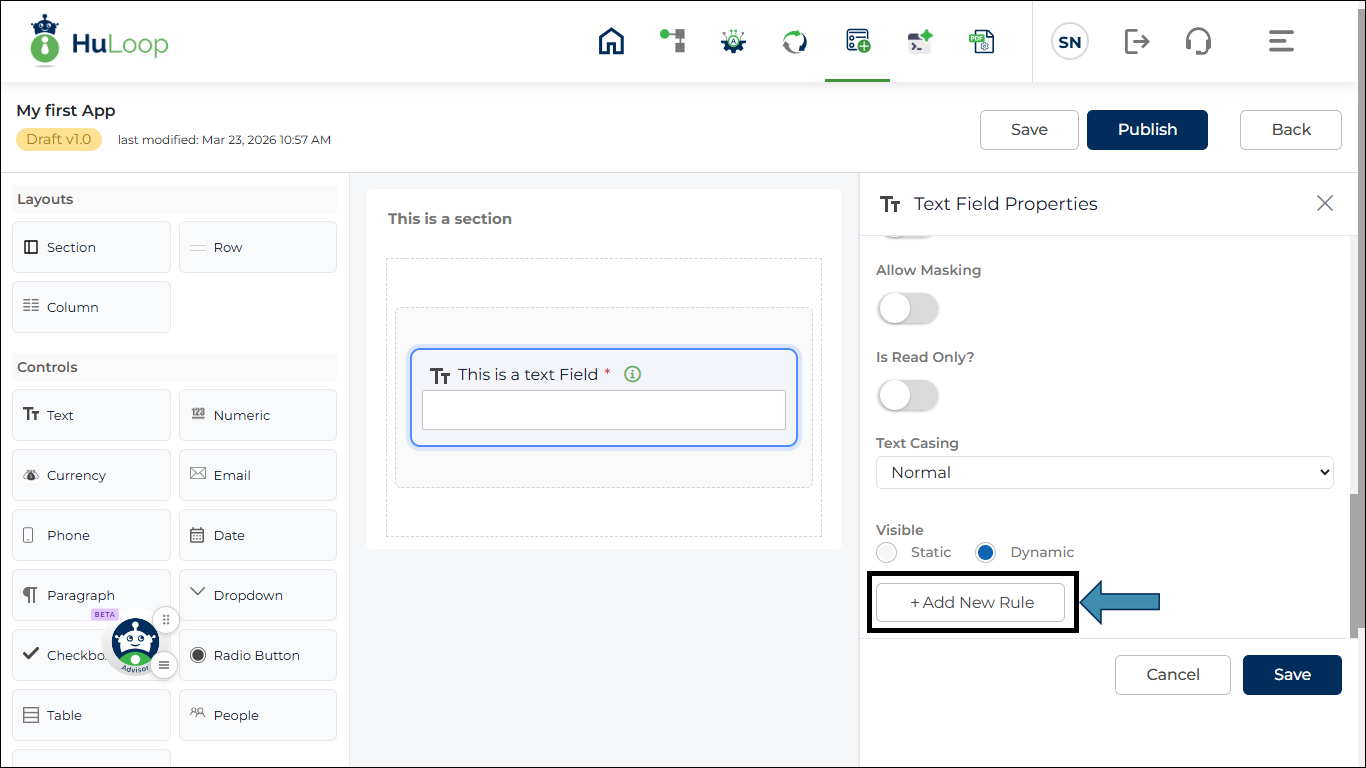Select the Static visibility radio button
The width and height of the screenshot is (1366, 768).
pos(887,552)
